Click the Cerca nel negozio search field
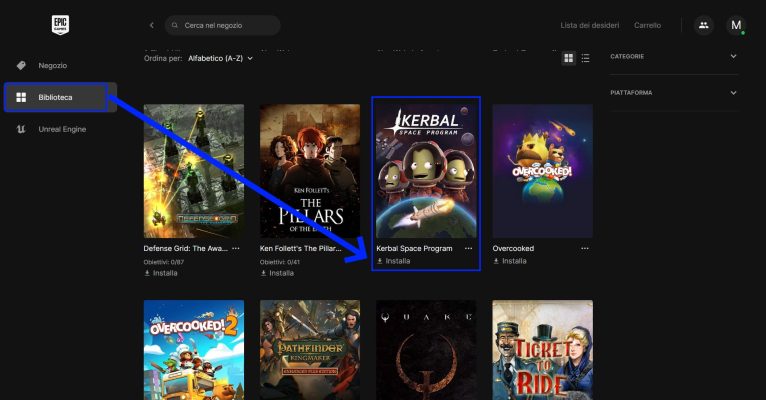The height and width of the screenshot is (400, 766). 225,25
